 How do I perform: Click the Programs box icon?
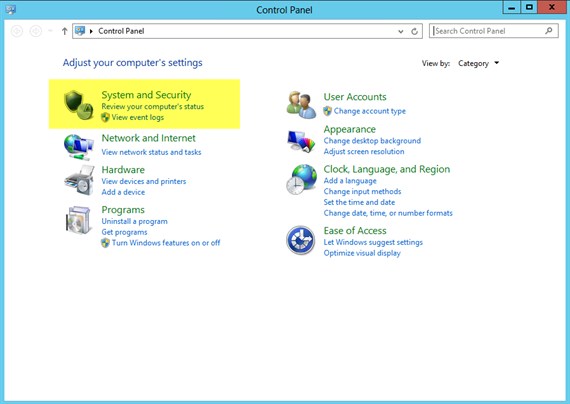(x=78, y=220)
